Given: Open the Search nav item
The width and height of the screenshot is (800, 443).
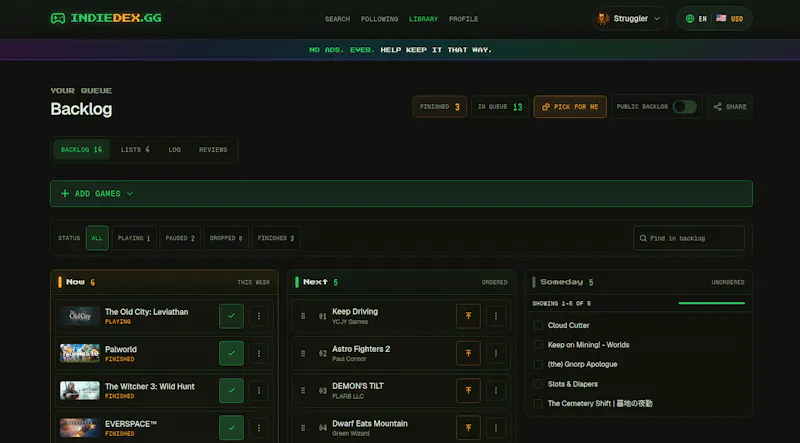Looking at the screenshot, I should tap(337, 19).
